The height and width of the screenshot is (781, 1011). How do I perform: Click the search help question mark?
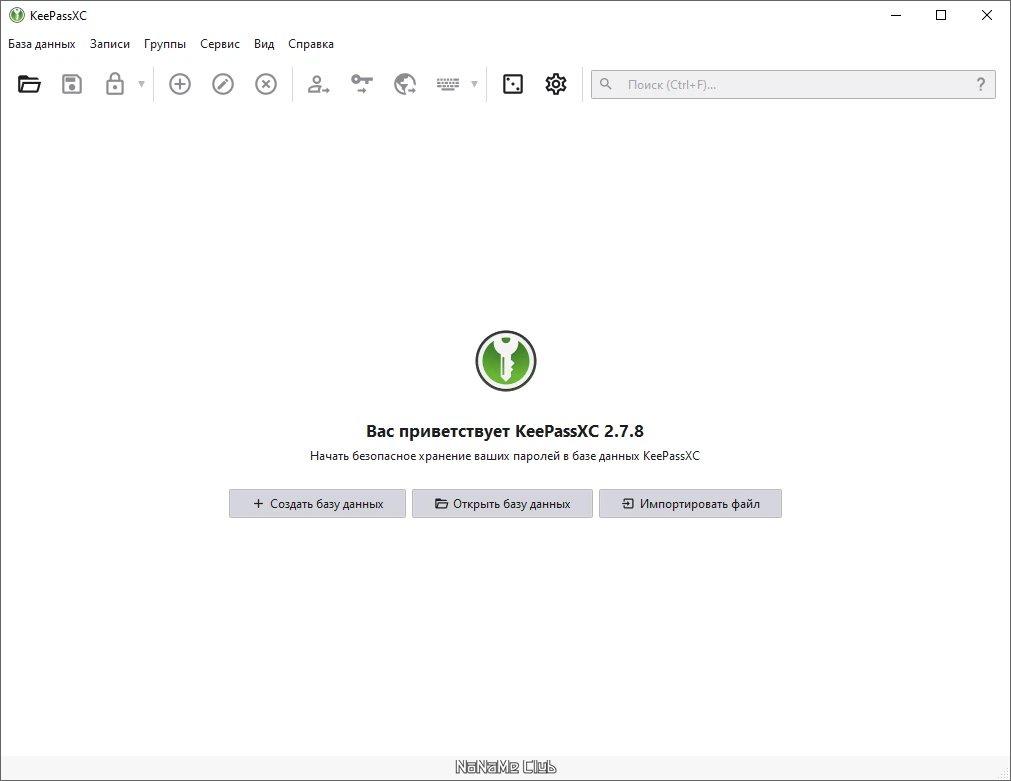pyautogui.click(x=981, y=84)
